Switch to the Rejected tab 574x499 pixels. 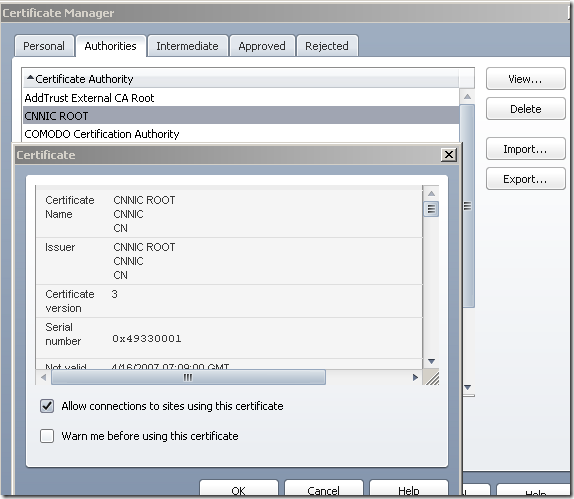pos(327,46)
